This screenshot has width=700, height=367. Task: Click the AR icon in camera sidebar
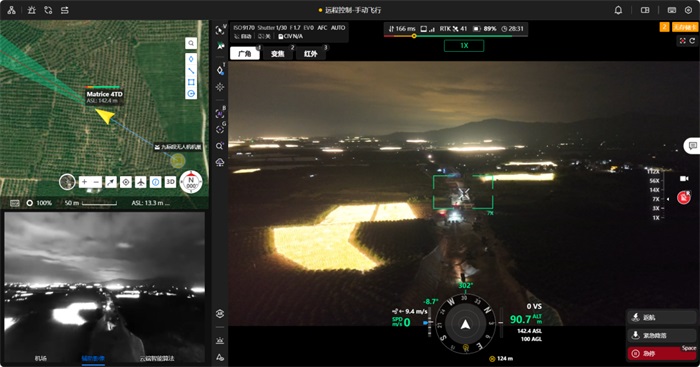(x=220, y=313)
